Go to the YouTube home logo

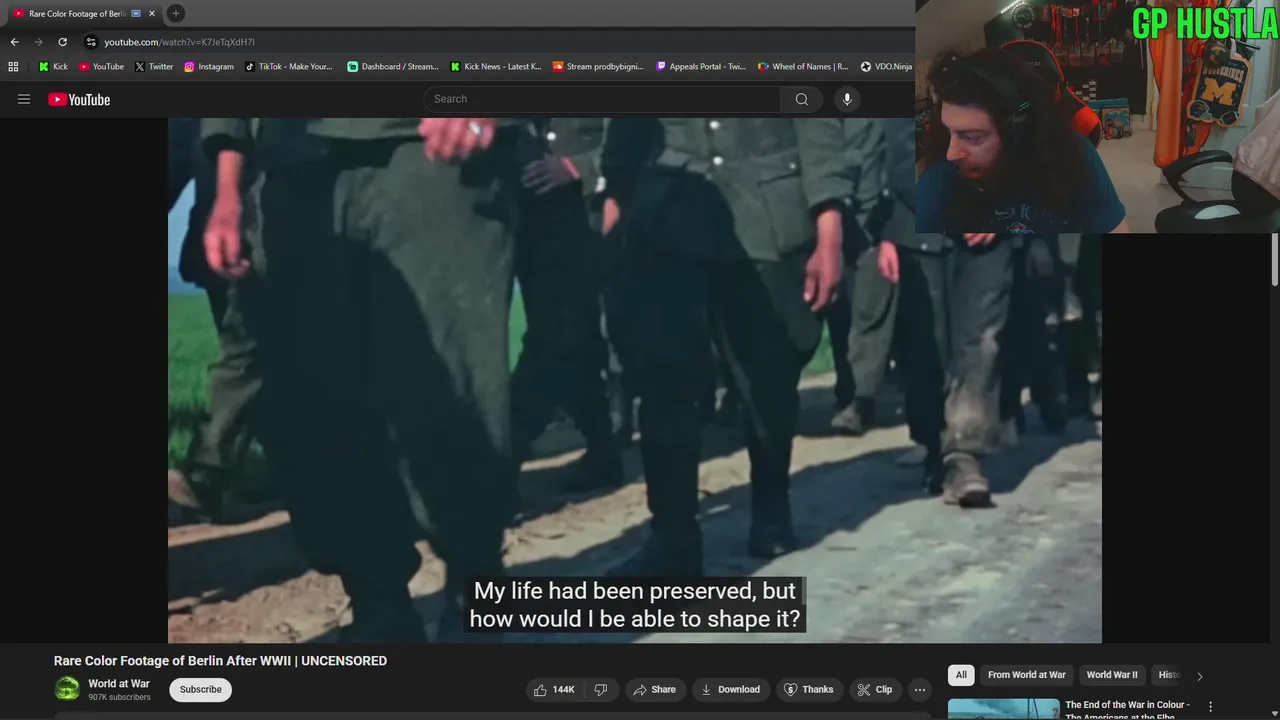pos(79,99)
